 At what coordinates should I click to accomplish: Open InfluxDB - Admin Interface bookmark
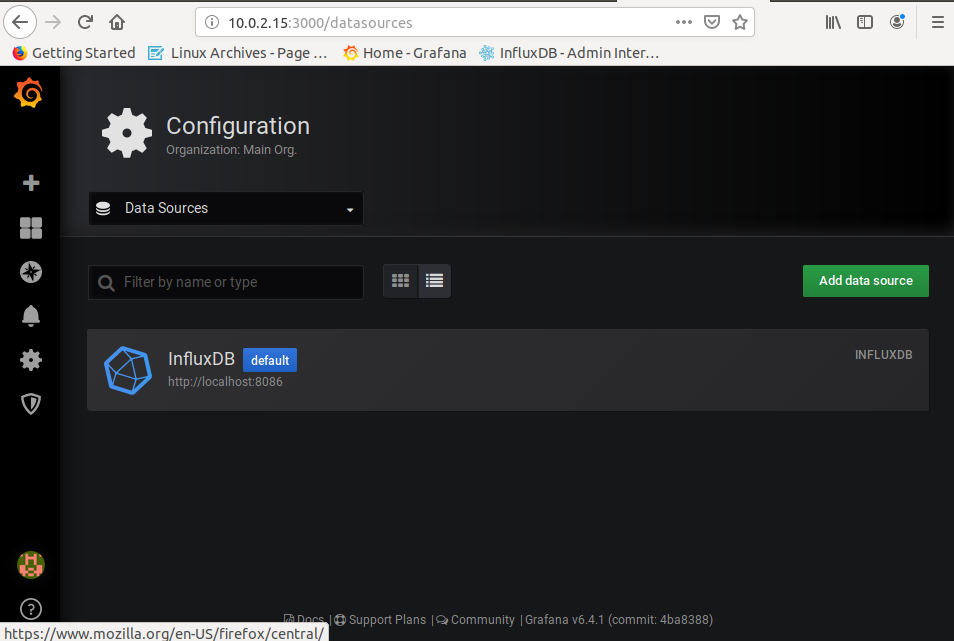click(x=569, y=53)
